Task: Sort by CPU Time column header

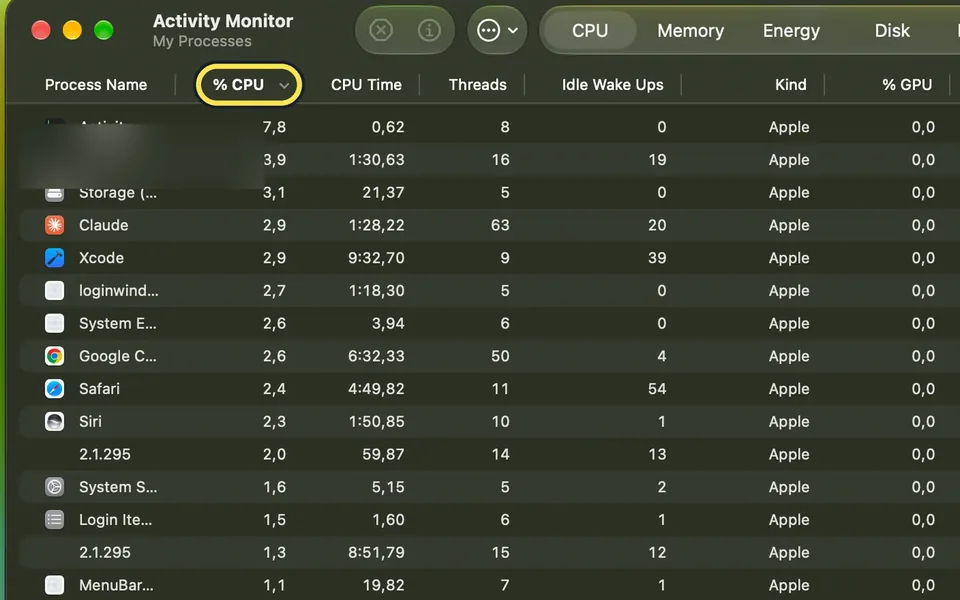Action: (x=366, y=84)
